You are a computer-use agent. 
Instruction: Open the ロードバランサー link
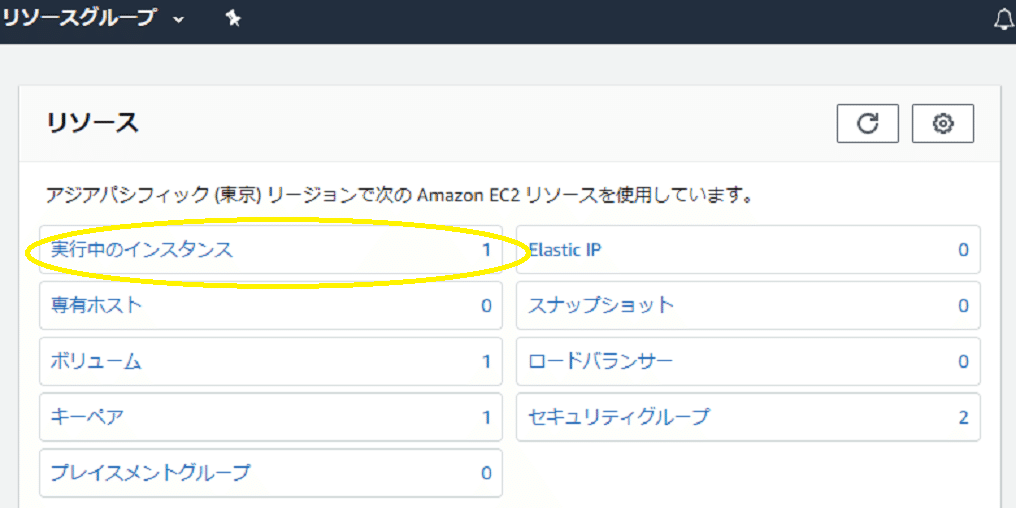(601, 361)
